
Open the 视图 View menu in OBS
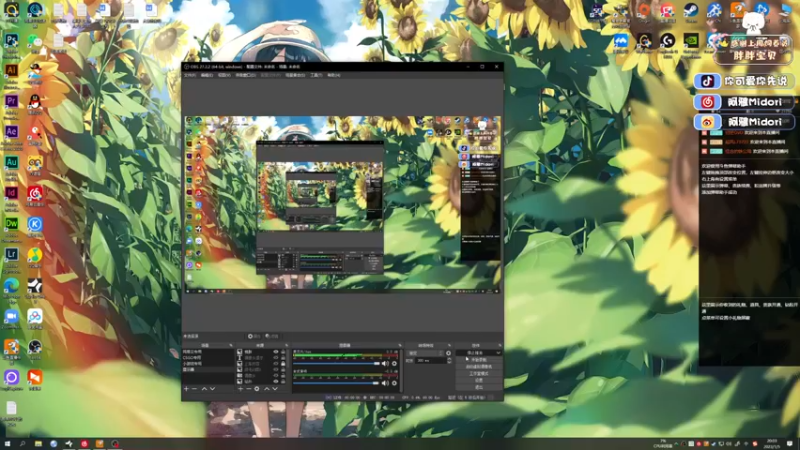tap(223, 75)
